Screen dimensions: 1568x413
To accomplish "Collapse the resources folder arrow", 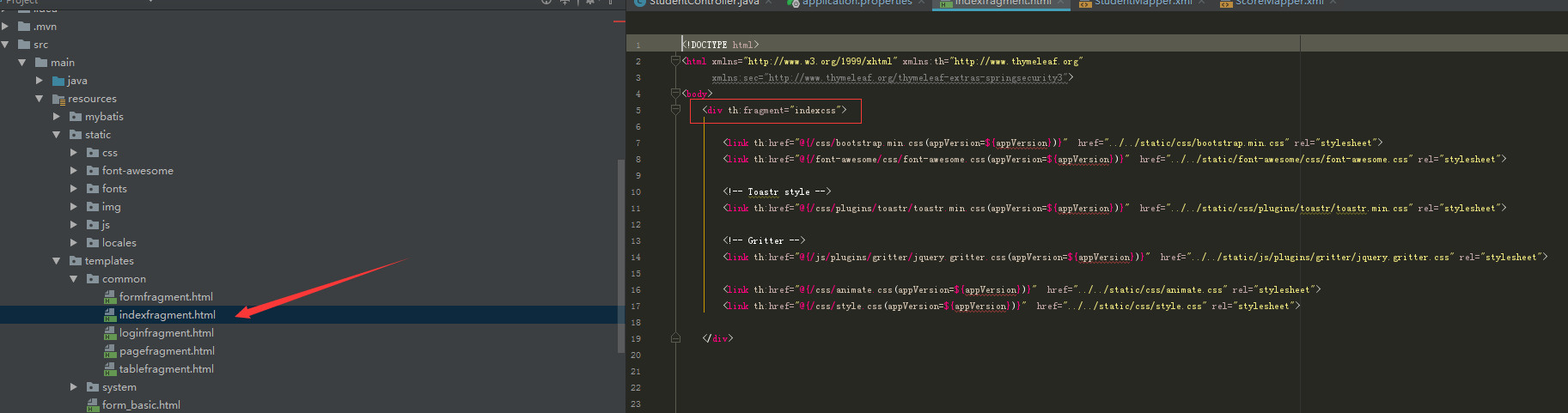I will tap(40, 99).
